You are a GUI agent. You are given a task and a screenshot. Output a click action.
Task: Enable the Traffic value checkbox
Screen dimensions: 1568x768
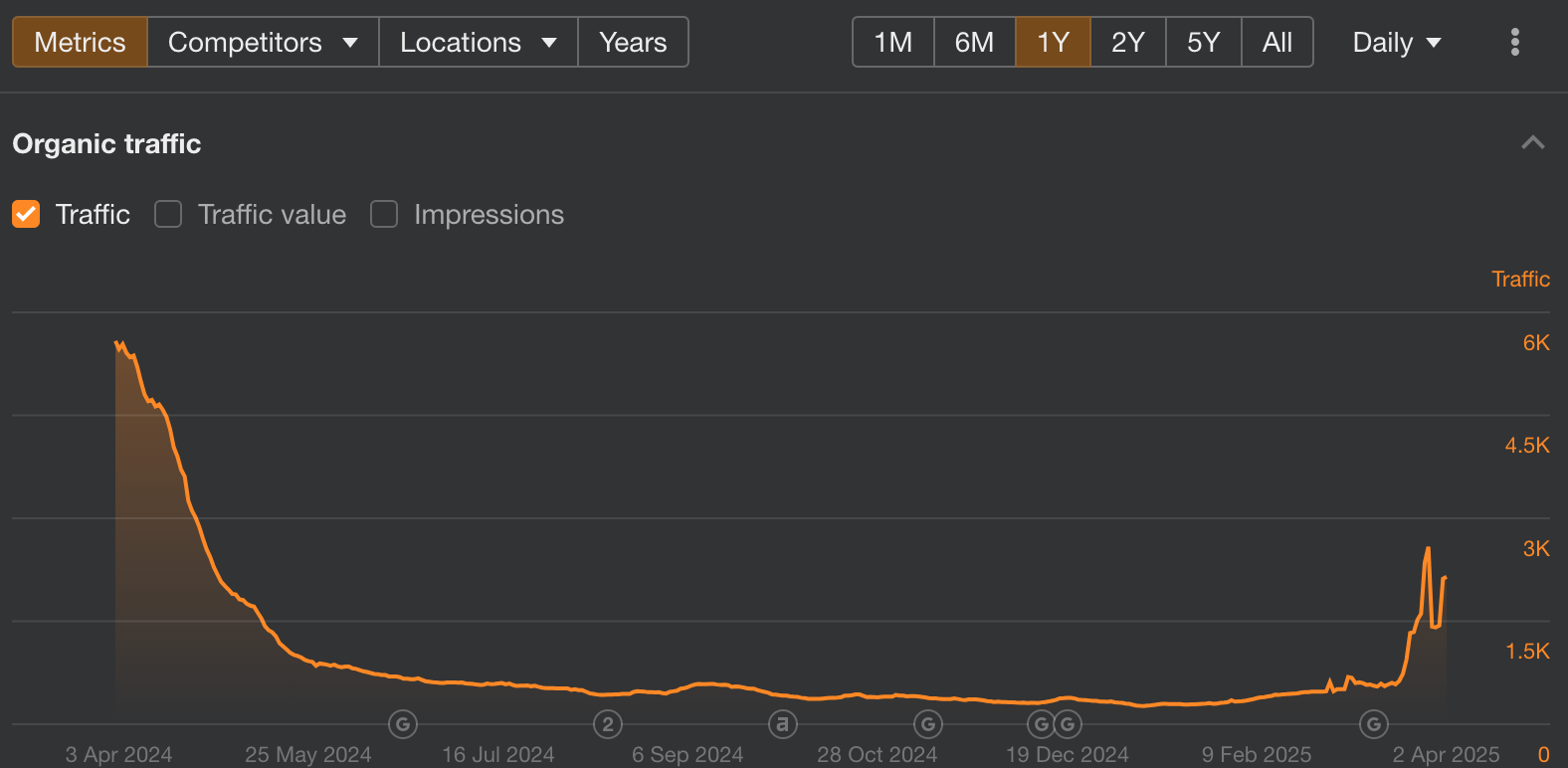(168, 214)
